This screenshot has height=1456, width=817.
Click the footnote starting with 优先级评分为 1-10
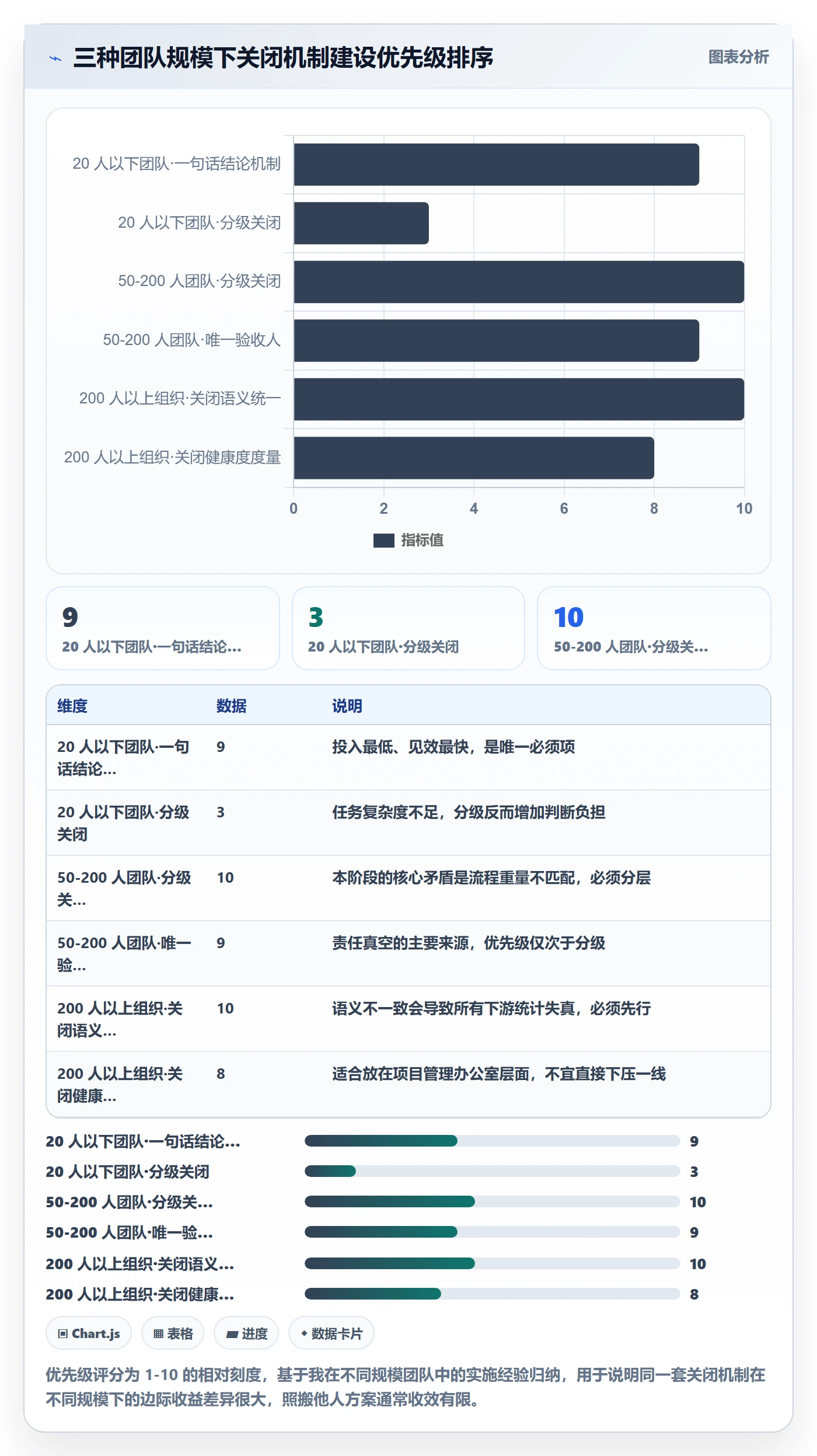click(406, 1387)
